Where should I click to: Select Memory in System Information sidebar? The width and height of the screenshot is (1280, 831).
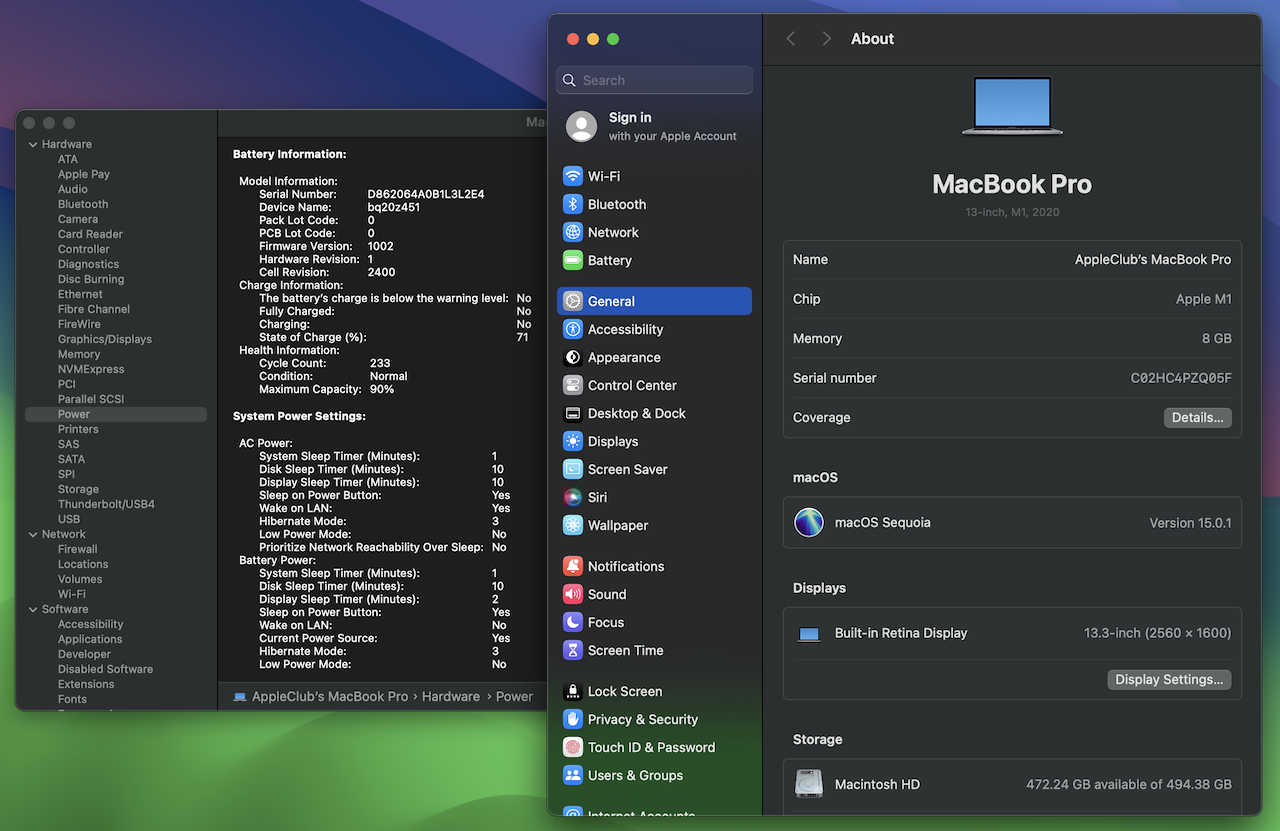[x=79, y=354]
